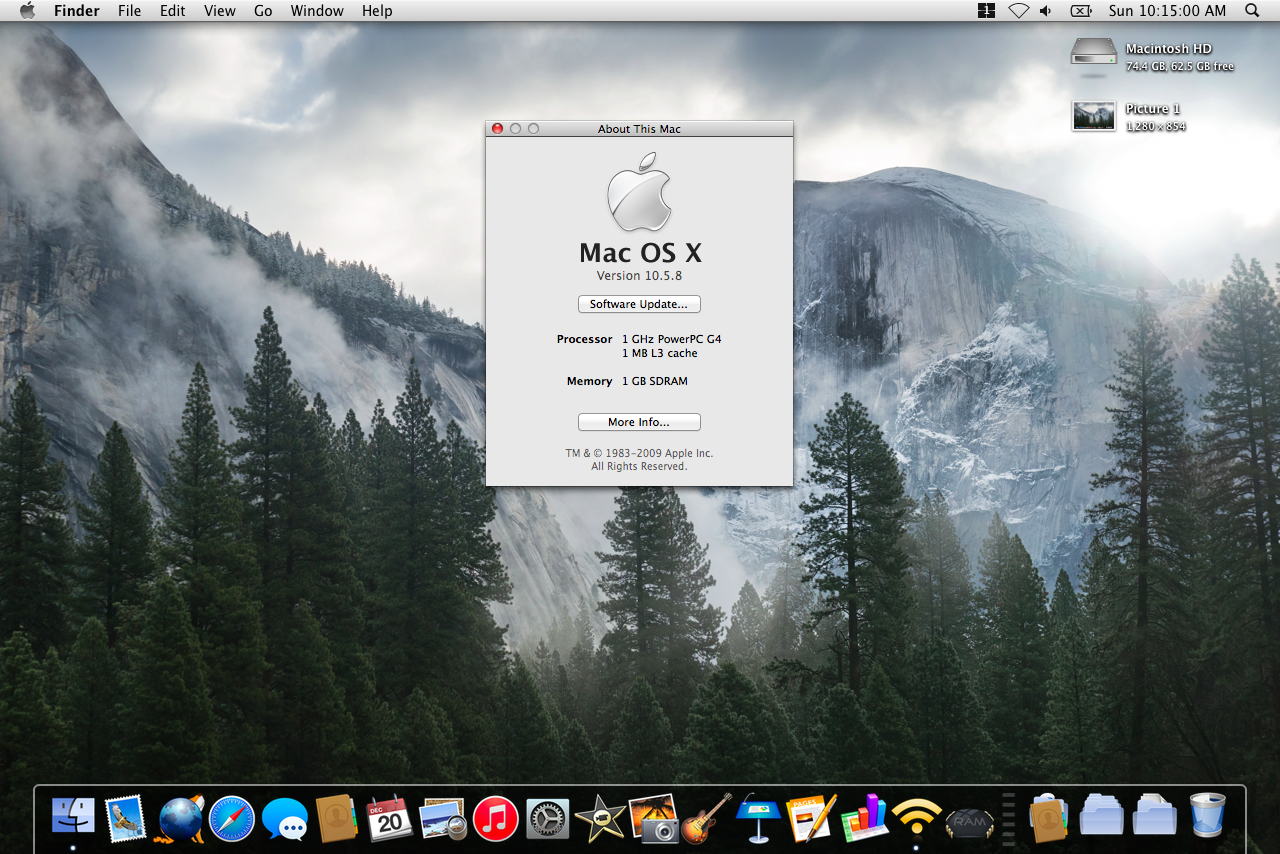
Task: Click the Mac OS X heading
Action: point(640,251)
